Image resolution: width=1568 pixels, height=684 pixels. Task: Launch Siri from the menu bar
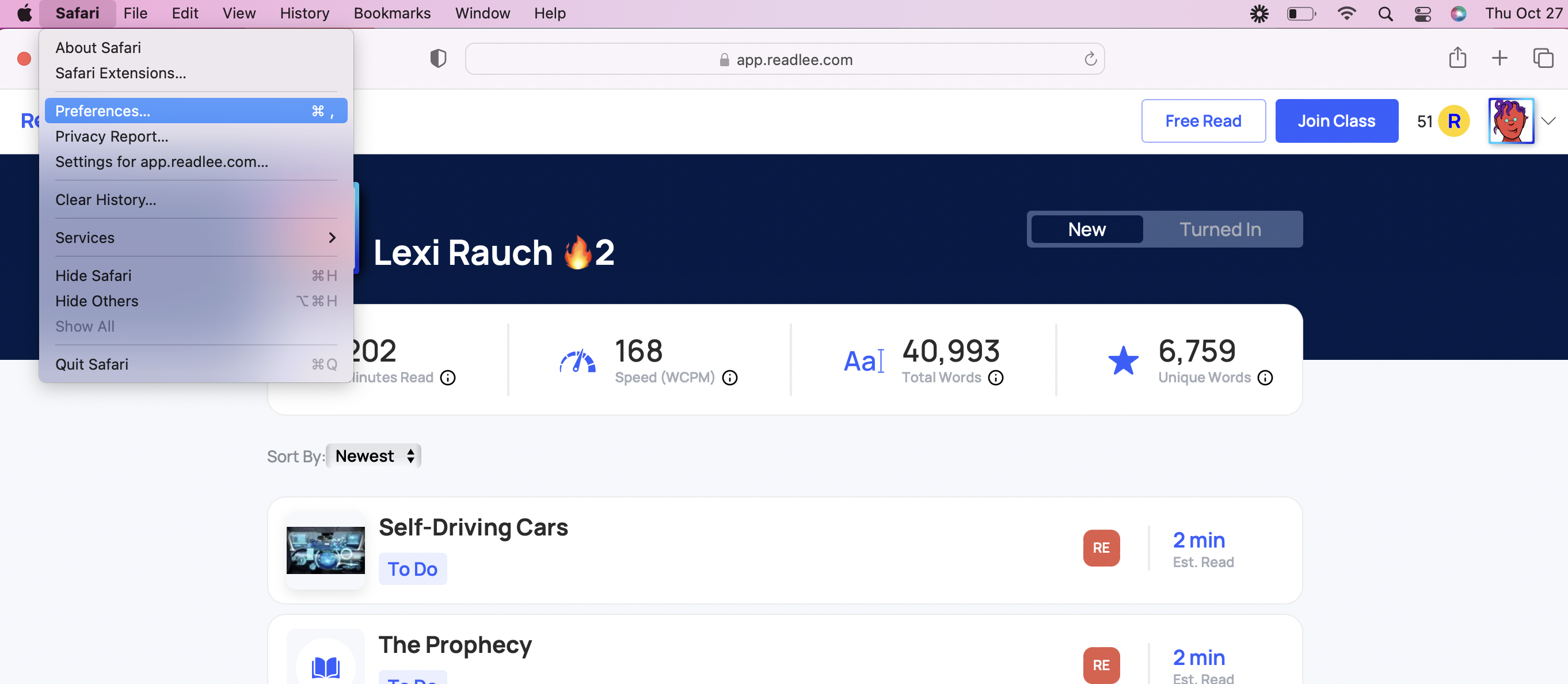tap(1459, 13)
